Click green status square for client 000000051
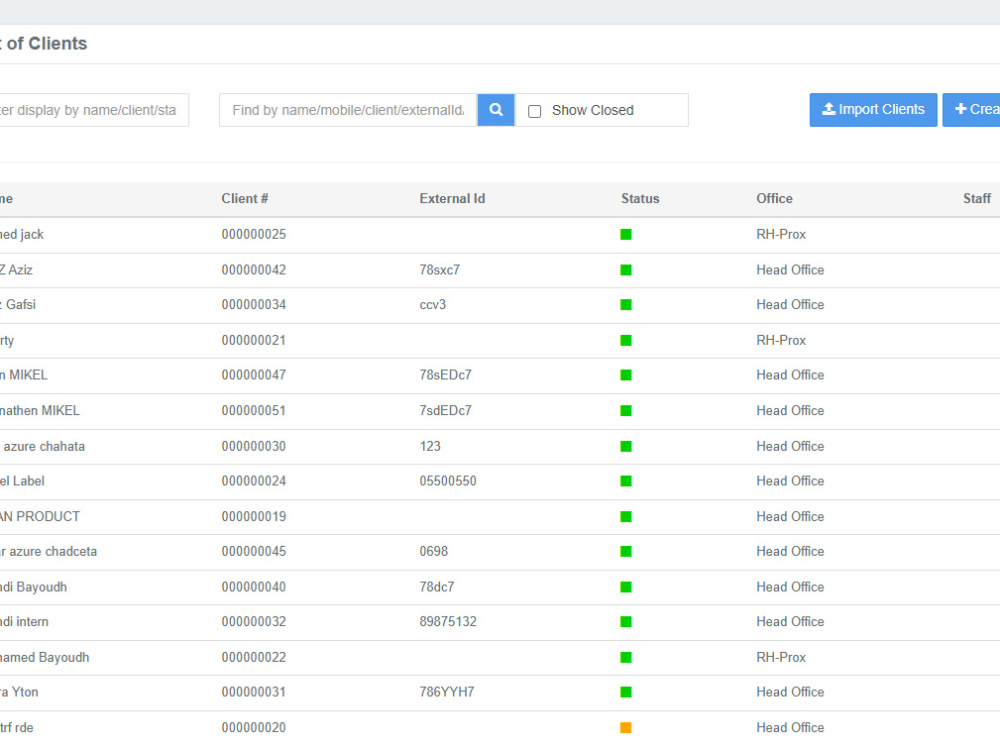Viewport: 1000px width, 749px height. coord(626,411)
